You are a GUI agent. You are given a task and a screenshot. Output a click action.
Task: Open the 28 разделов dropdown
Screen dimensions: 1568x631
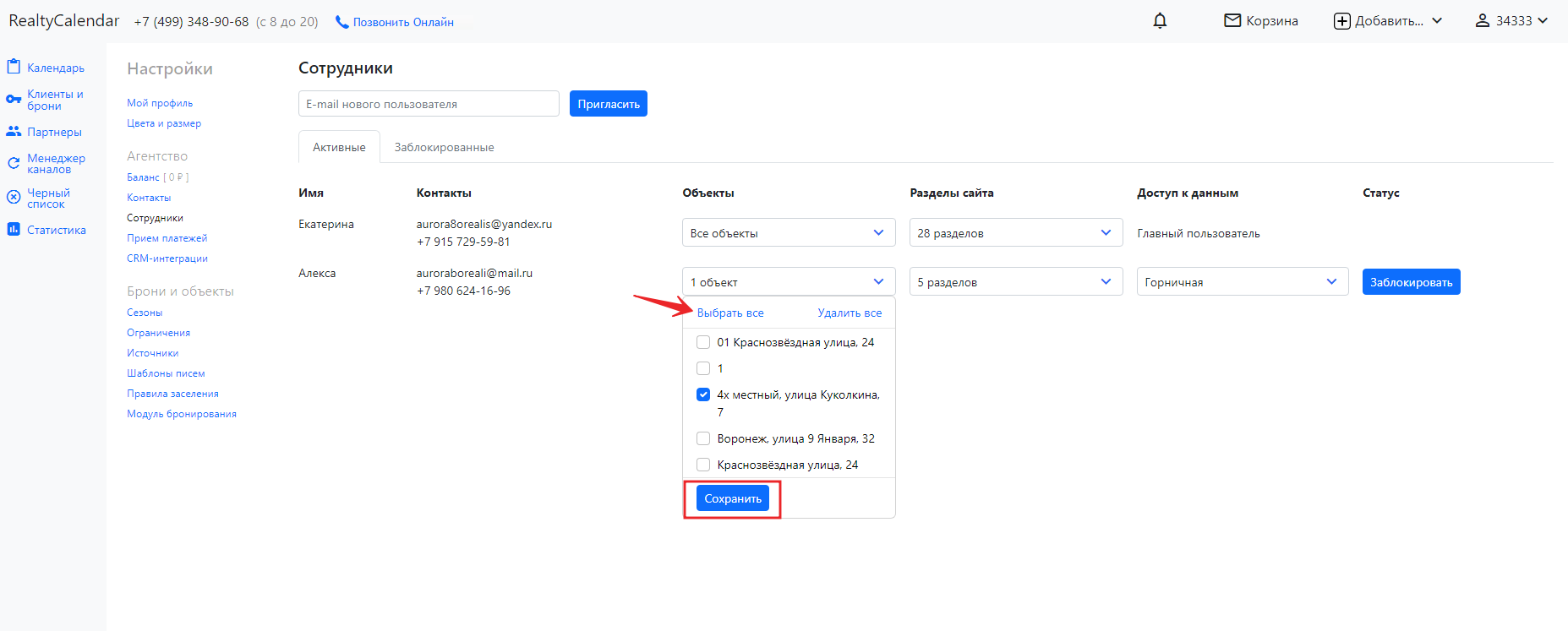coord(1016,232)
